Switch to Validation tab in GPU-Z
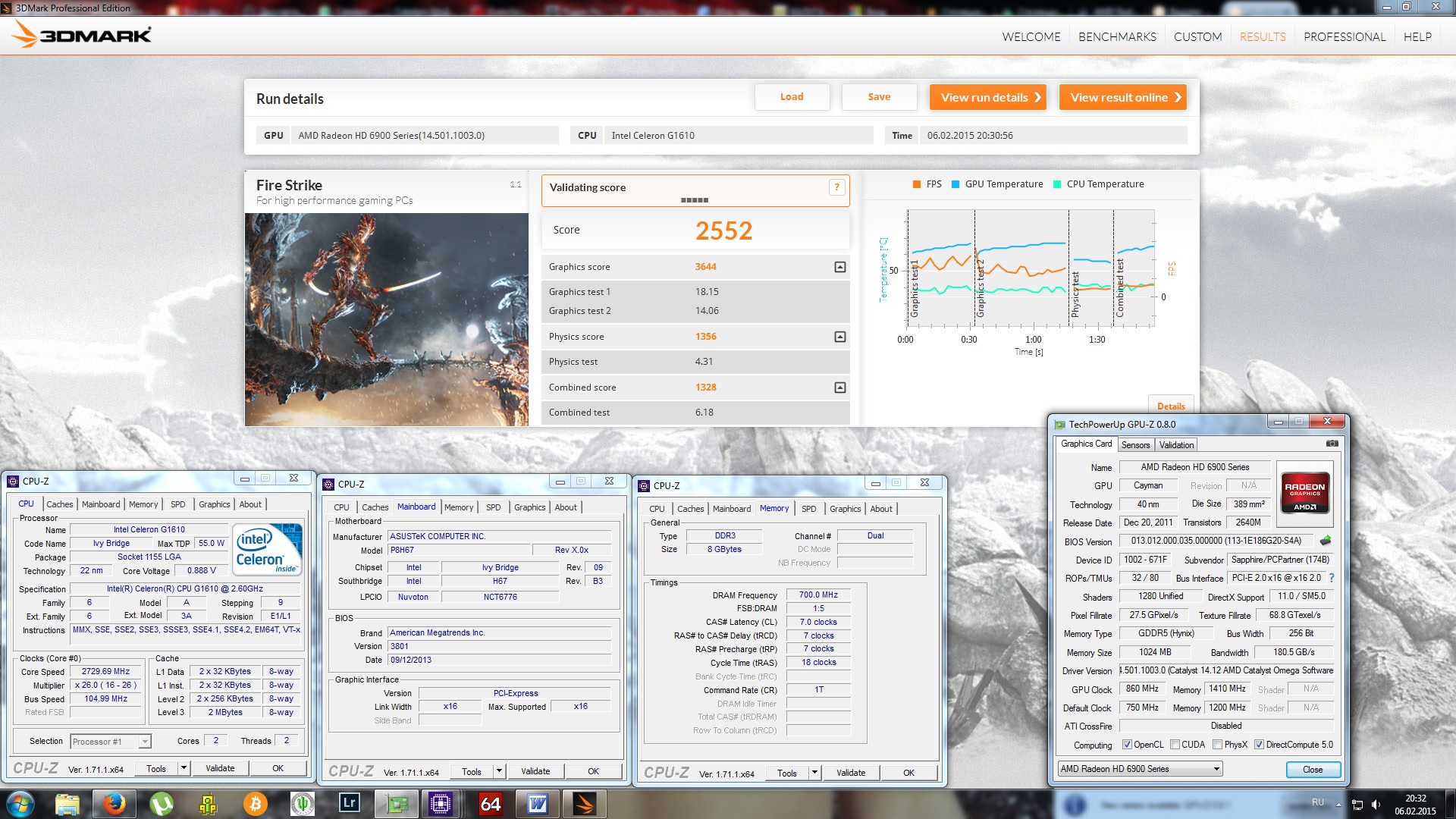The width and height of the screenshot is (1456, 819). coord(1176,445)
